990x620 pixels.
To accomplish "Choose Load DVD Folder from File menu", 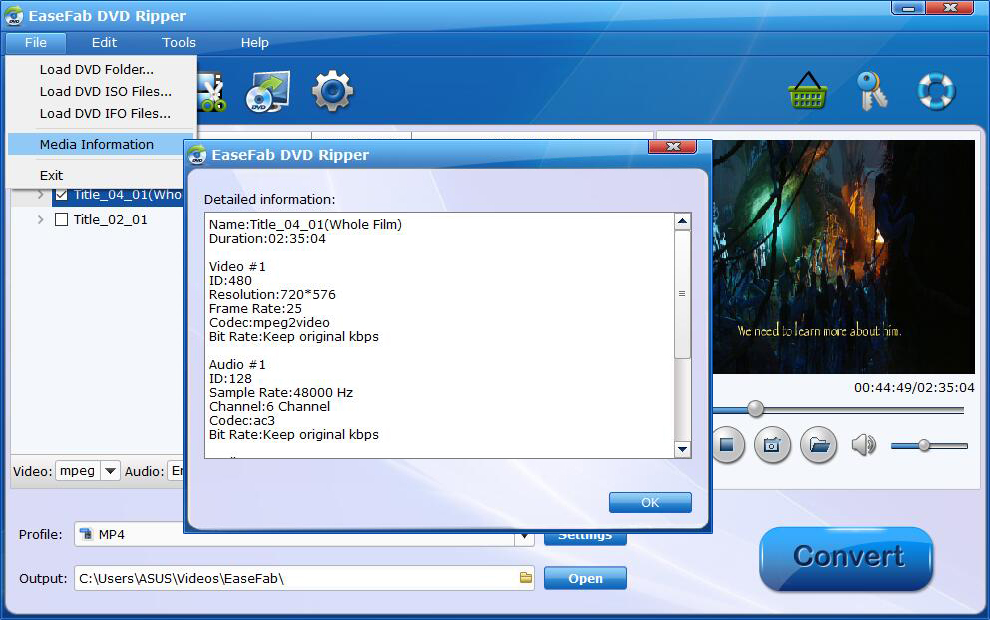I will pyautogui.click(x=101, y=69).
